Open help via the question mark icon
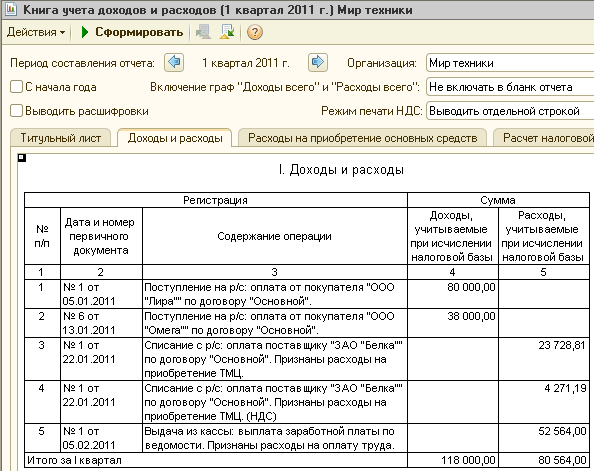The height and width of the screenshot is (471, 594). tap(255, 32)
